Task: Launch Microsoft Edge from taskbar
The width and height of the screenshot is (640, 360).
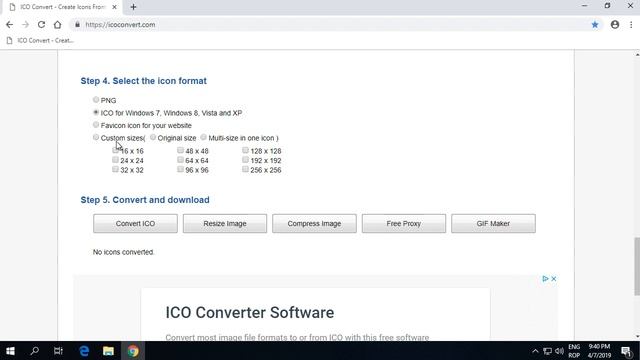Action: coord(84,351)
